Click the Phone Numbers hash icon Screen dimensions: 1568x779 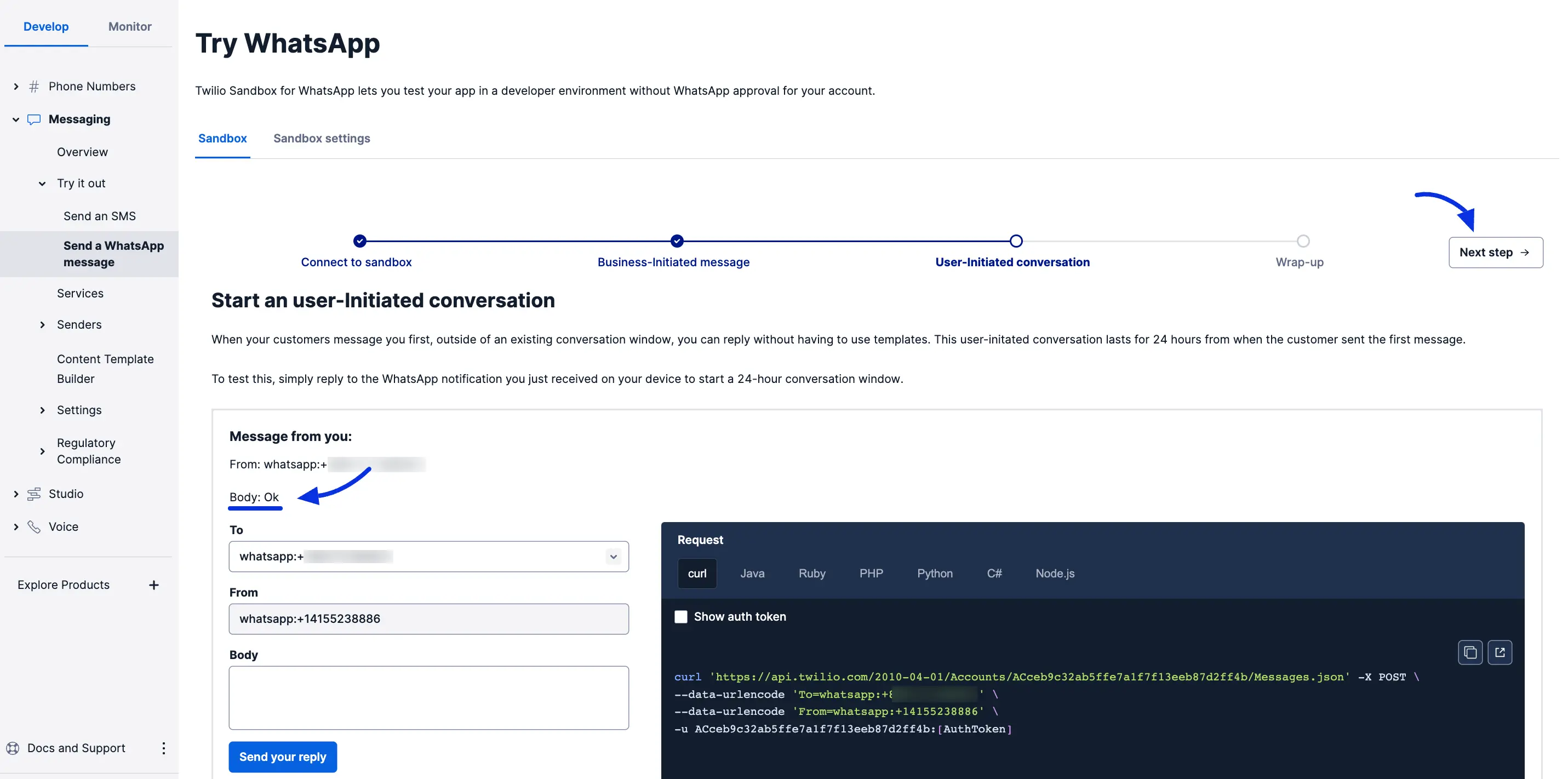[34, 87]
